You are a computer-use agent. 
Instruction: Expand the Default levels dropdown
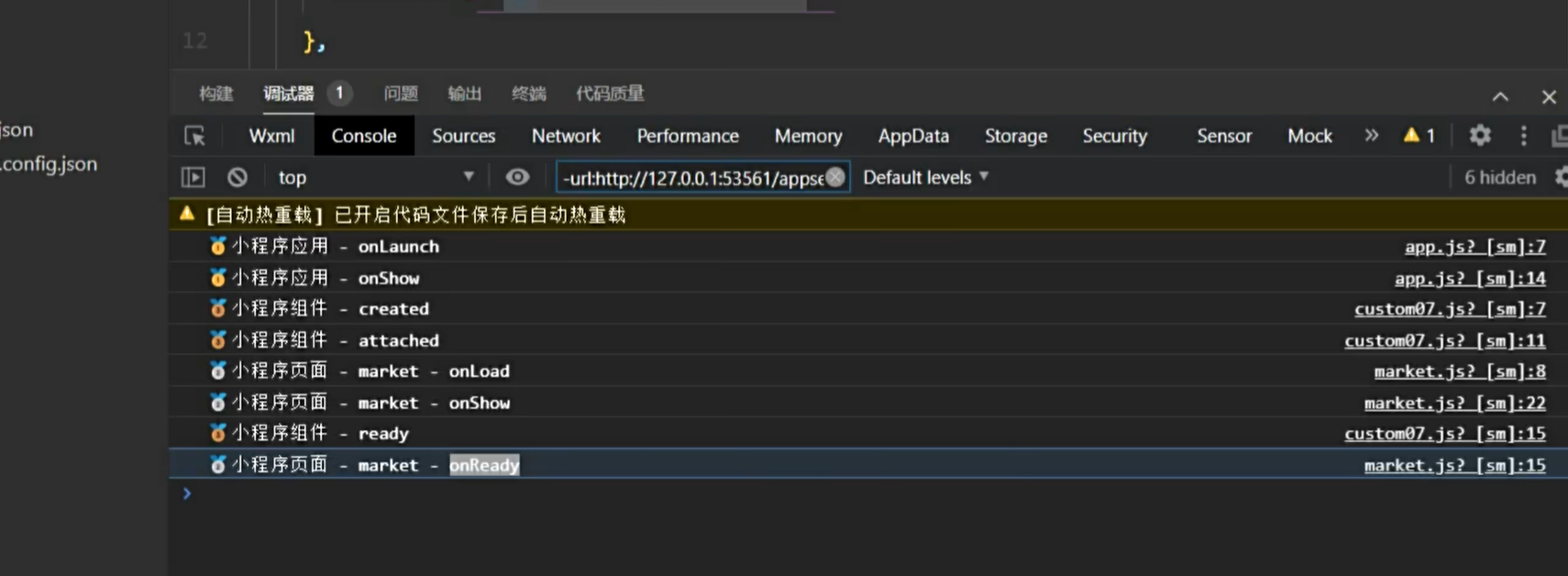[x=925, y=177]
